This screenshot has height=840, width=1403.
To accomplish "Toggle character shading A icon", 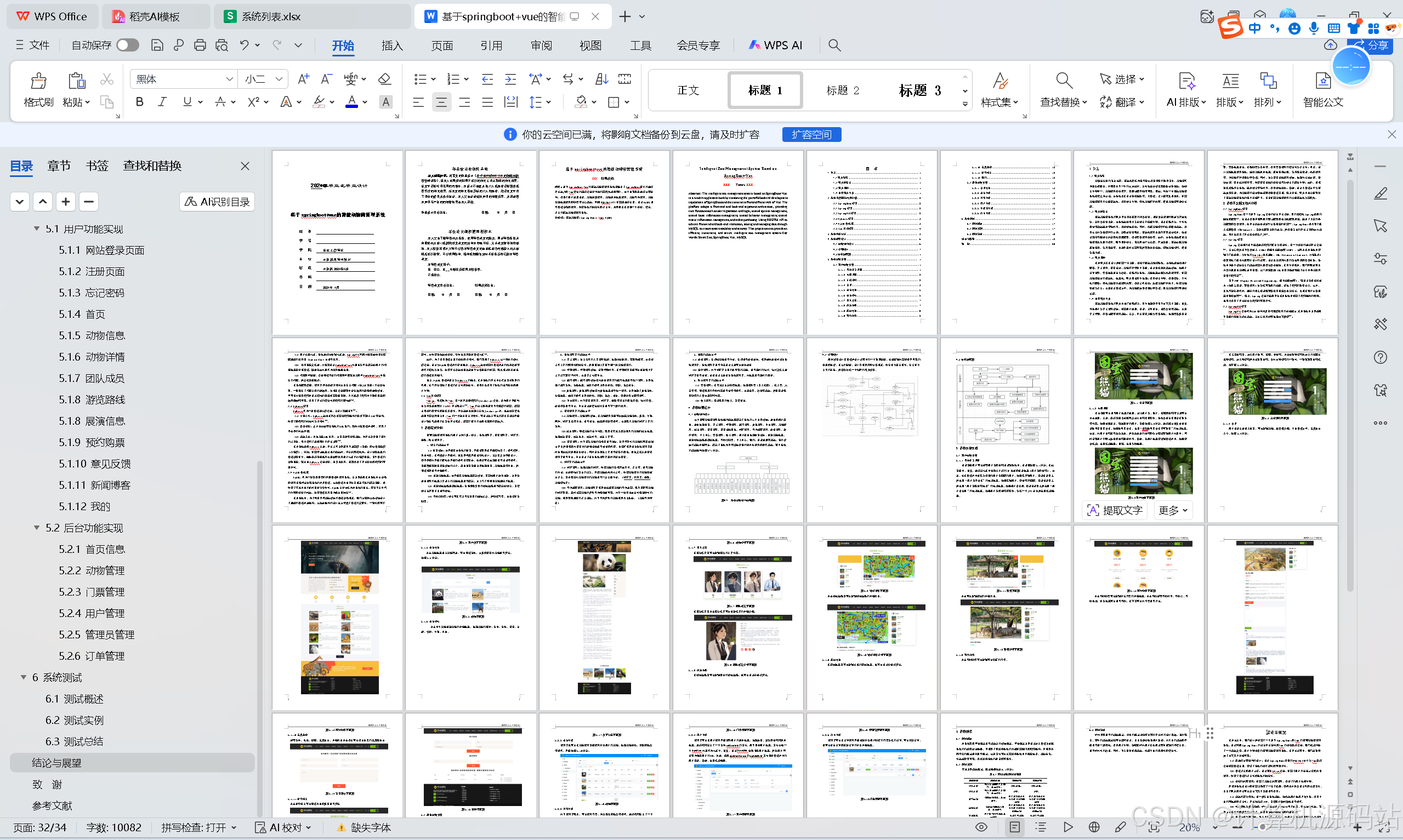I will pyautogui.click(x=385, y=102).
